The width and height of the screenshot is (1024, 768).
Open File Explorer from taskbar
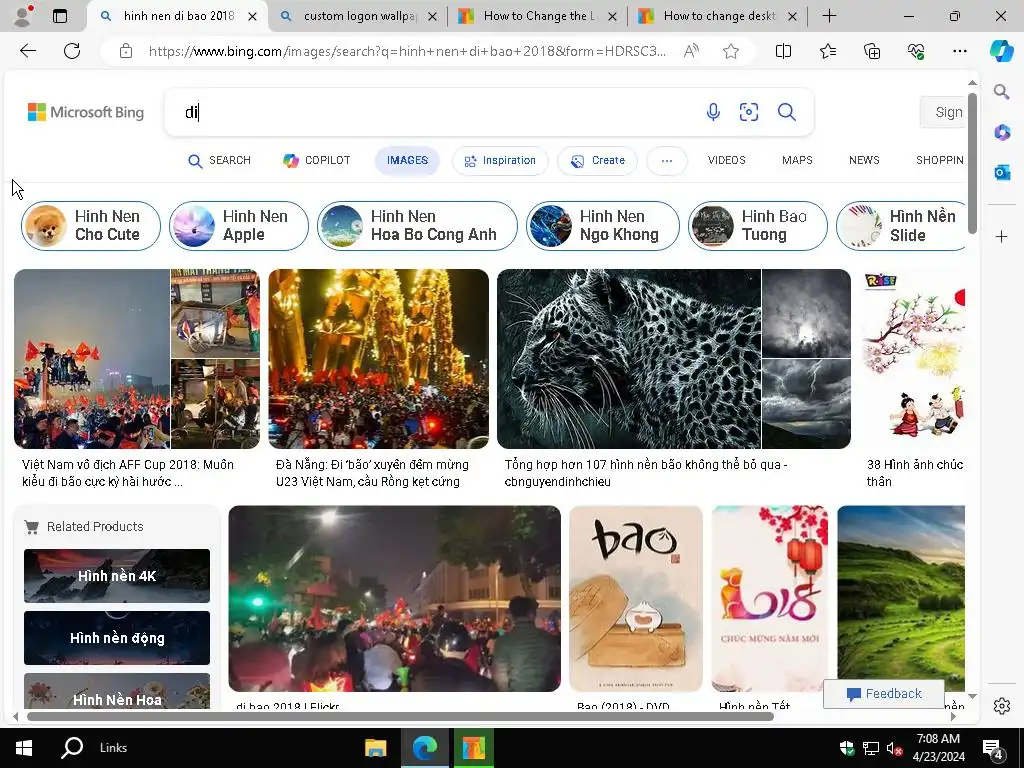(376, 748)
